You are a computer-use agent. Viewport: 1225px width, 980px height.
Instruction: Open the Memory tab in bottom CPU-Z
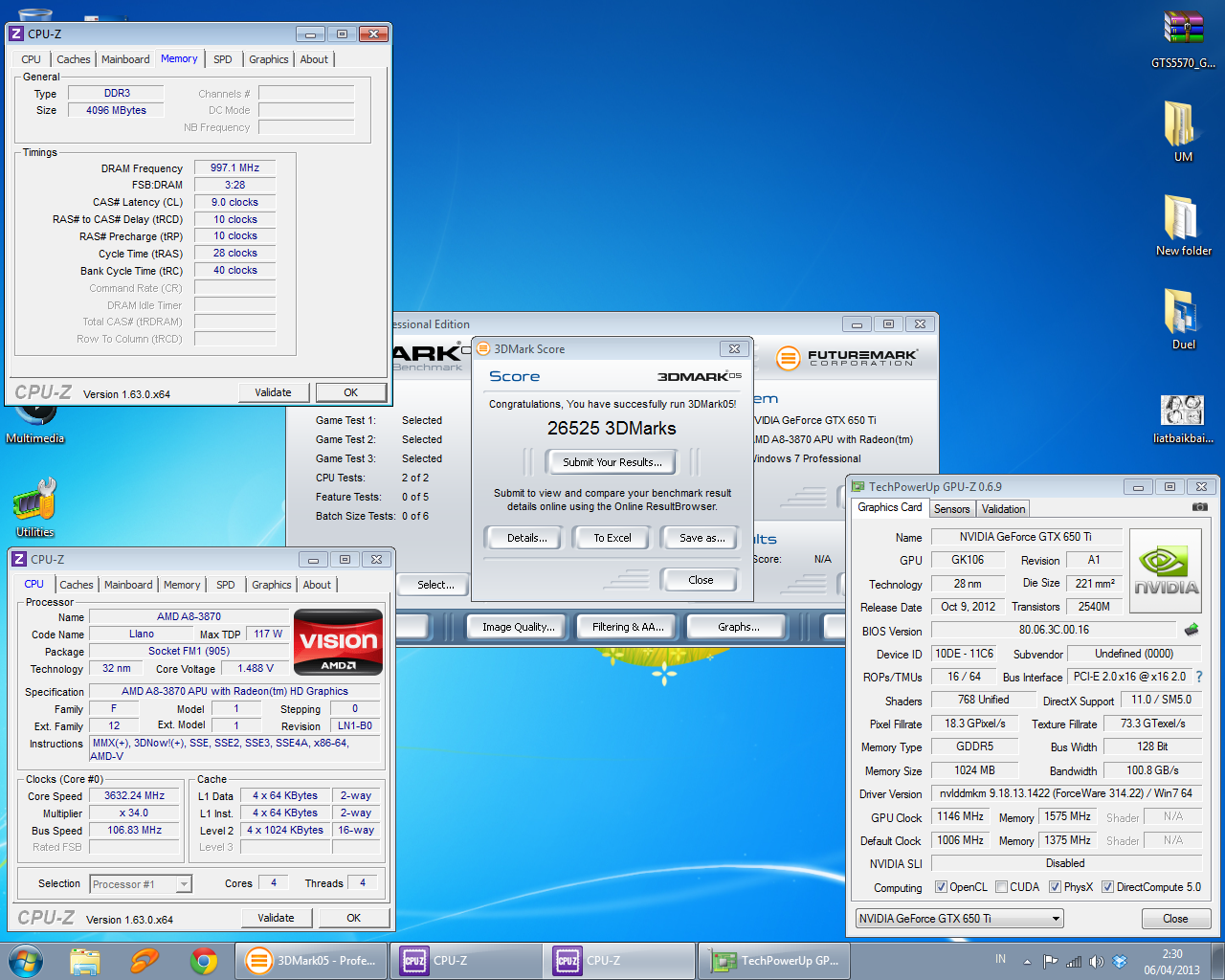point(182,585)
